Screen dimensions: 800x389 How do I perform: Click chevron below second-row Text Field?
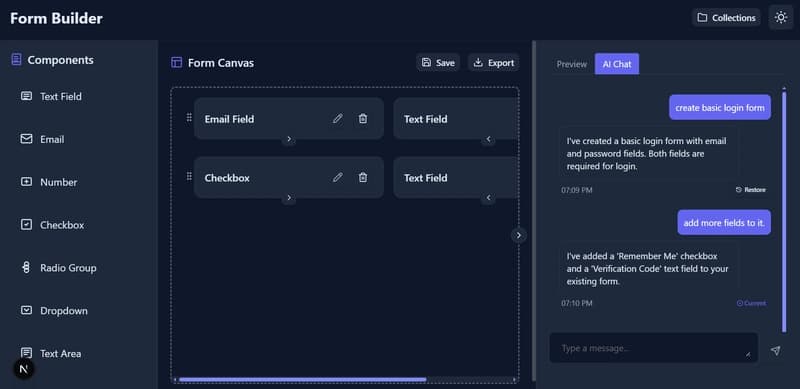[488, 198]
